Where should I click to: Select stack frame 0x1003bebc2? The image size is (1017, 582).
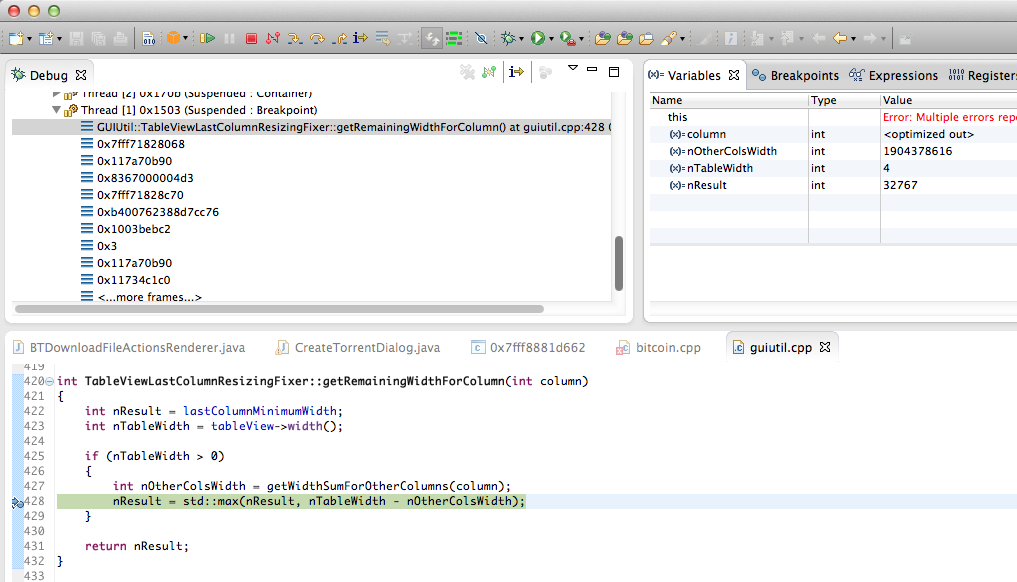[x=134, y=229]
